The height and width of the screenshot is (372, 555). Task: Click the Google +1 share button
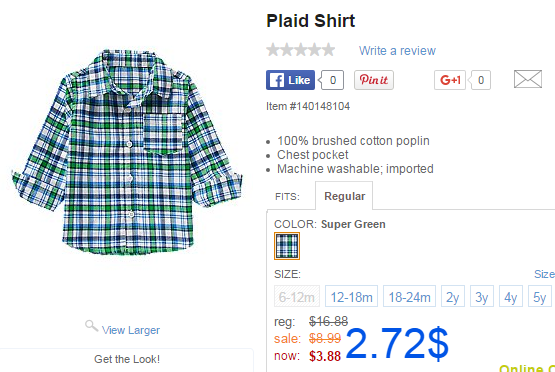[450, 80]
